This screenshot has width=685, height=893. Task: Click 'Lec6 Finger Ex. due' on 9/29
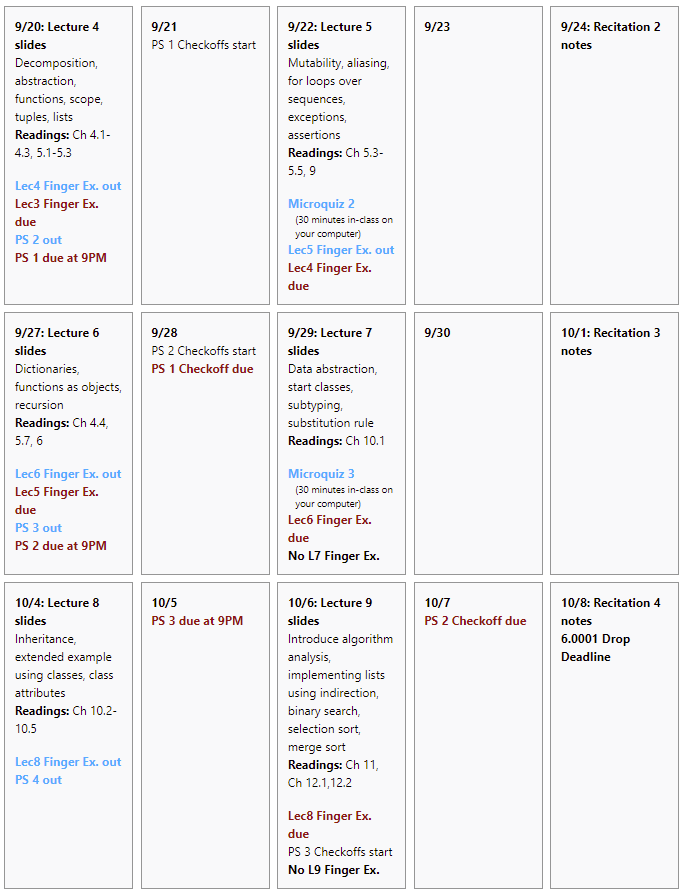click(x=330, y=529)
